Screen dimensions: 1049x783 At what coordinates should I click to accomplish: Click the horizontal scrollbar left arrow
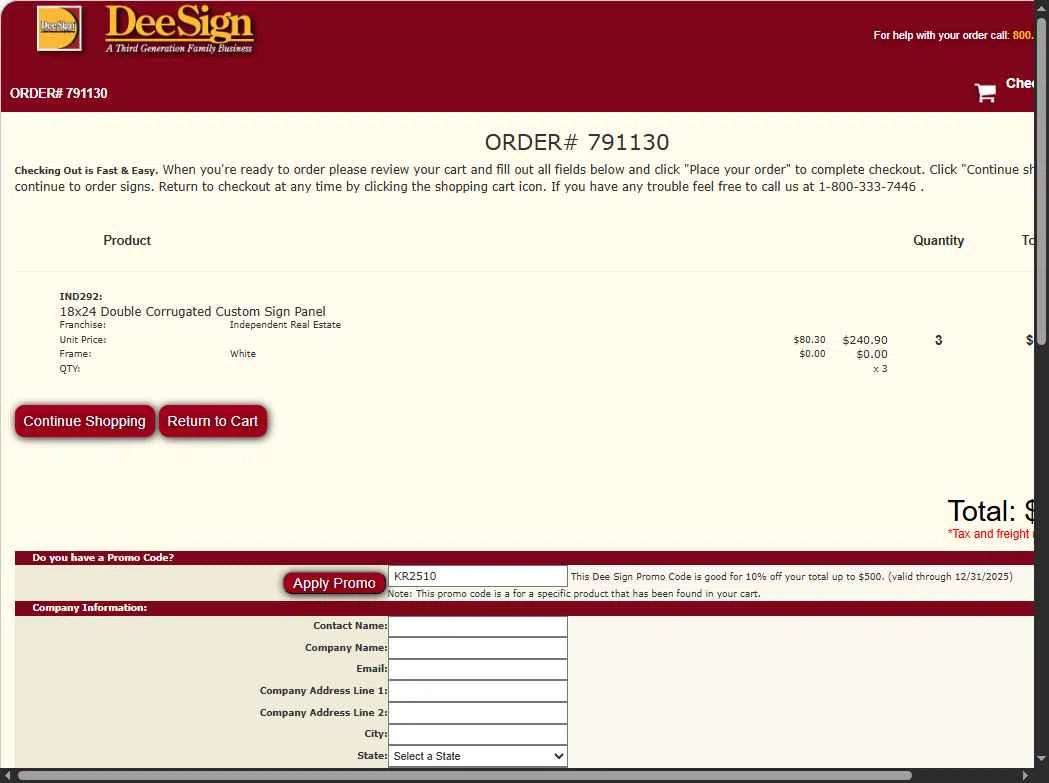pyautogui.click(x=8, y=776)
